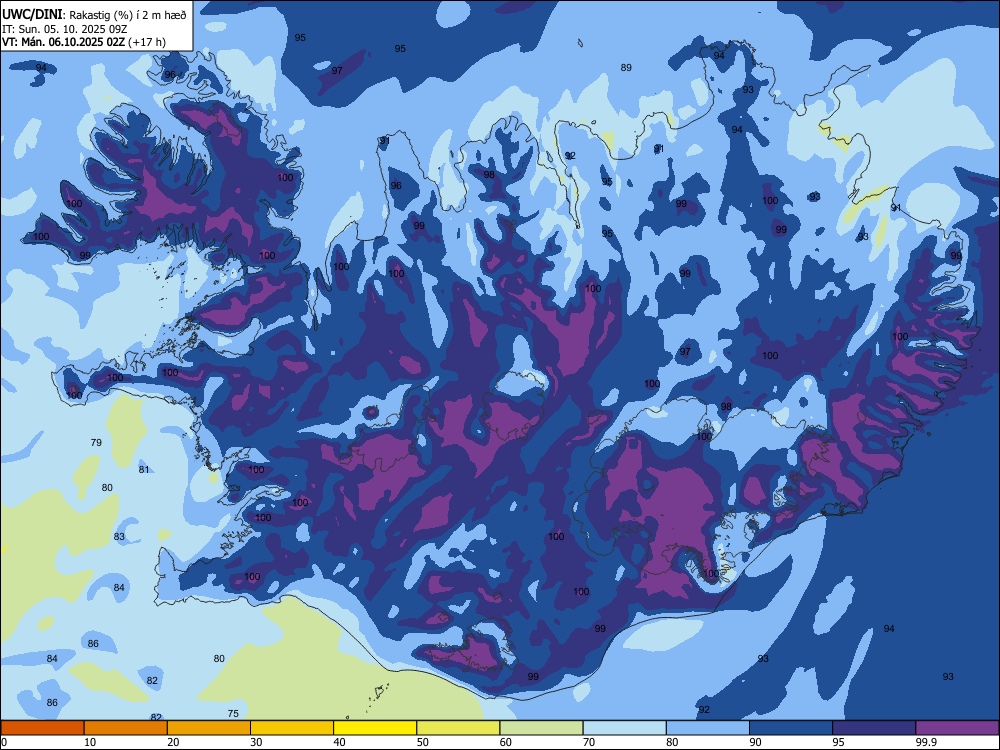Click the UWC/DINI title text

click(x=33, y=15)
